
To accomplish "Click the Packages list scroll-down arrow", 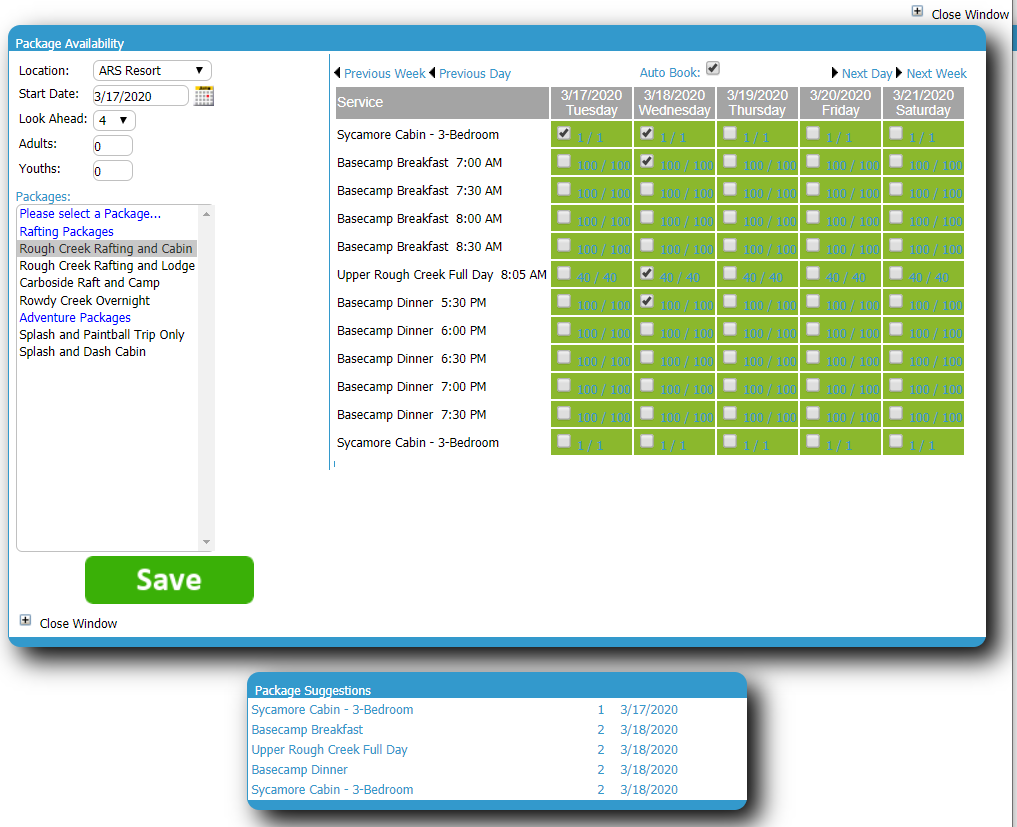I will tap(206, 542).
